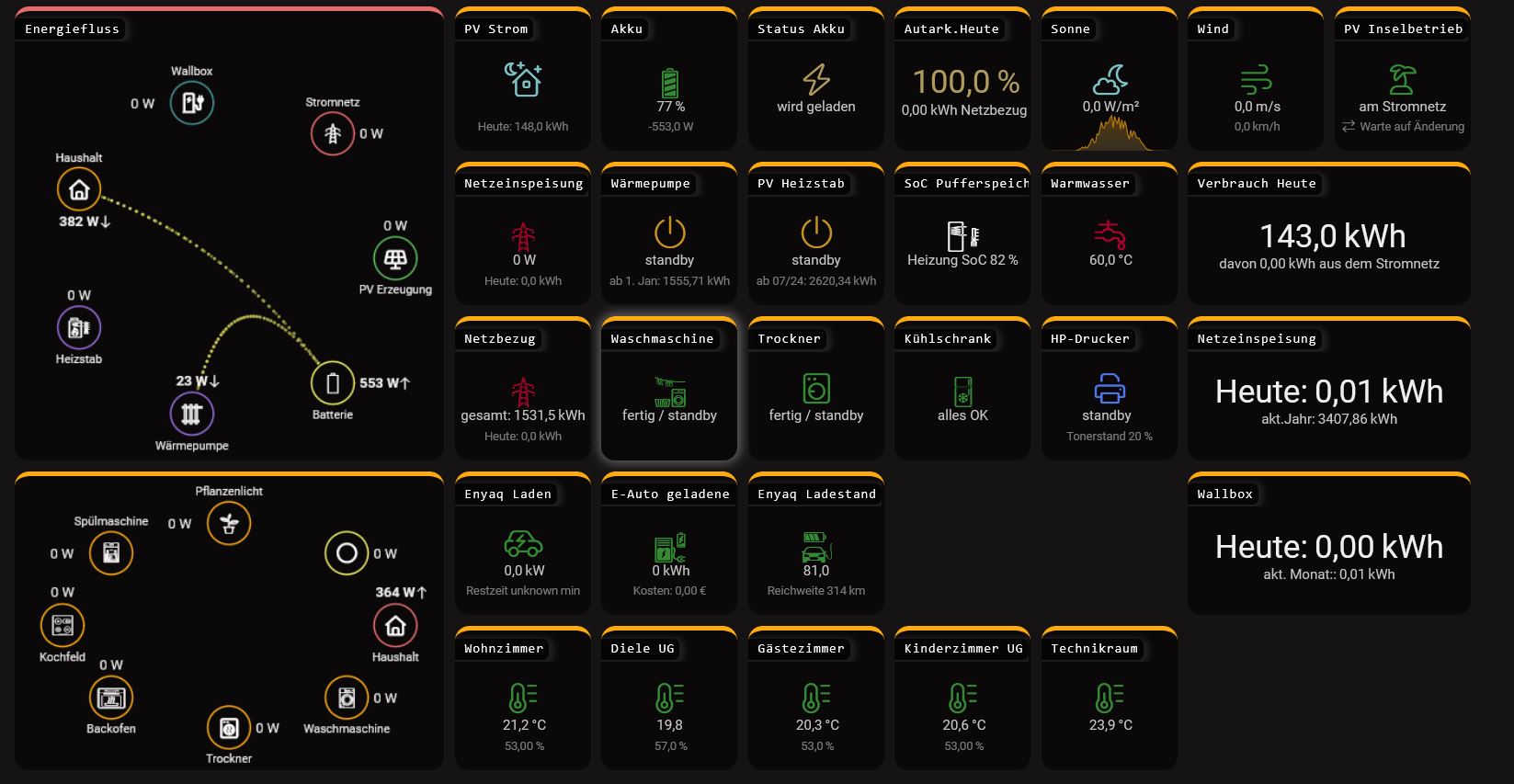Screen dimensions: 1514x784
Task: Click the Akku battery icon showing 77 %
Action: tap(670, 83)
